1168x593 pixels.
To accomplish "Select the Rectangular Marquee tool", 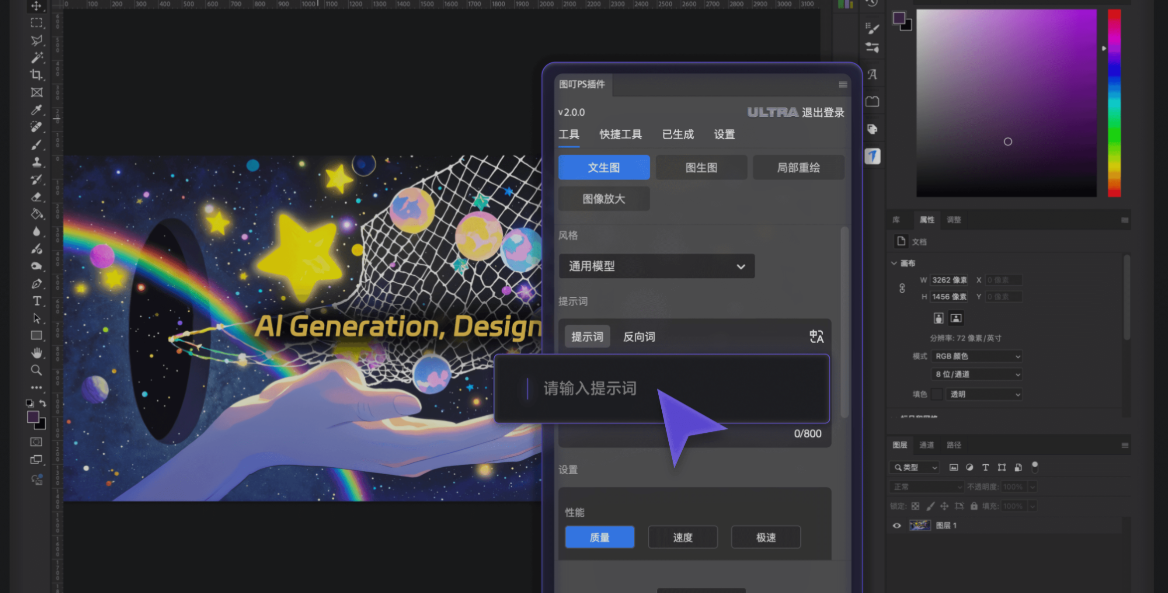I will tap(36, 23).
